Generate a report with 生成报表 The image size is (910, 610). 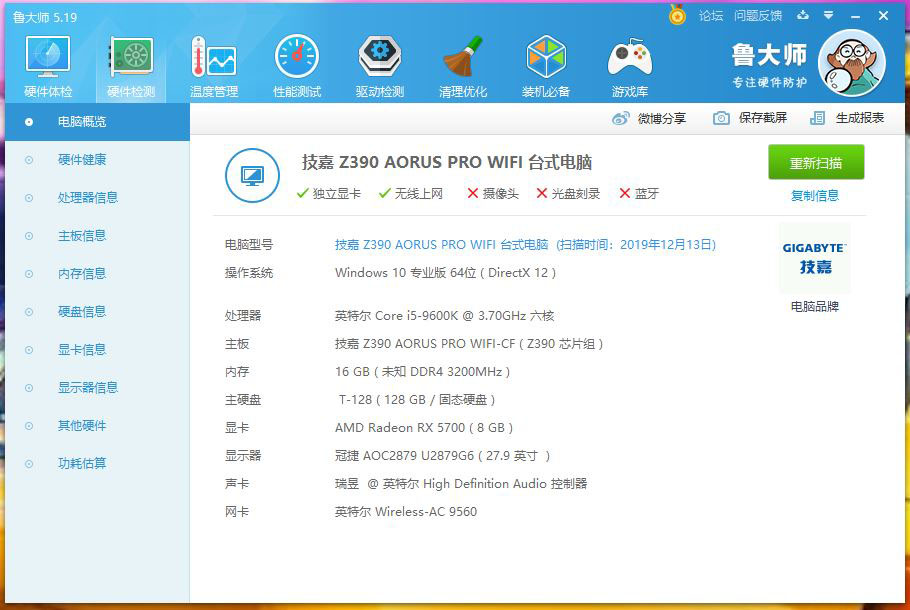(849, 117)
